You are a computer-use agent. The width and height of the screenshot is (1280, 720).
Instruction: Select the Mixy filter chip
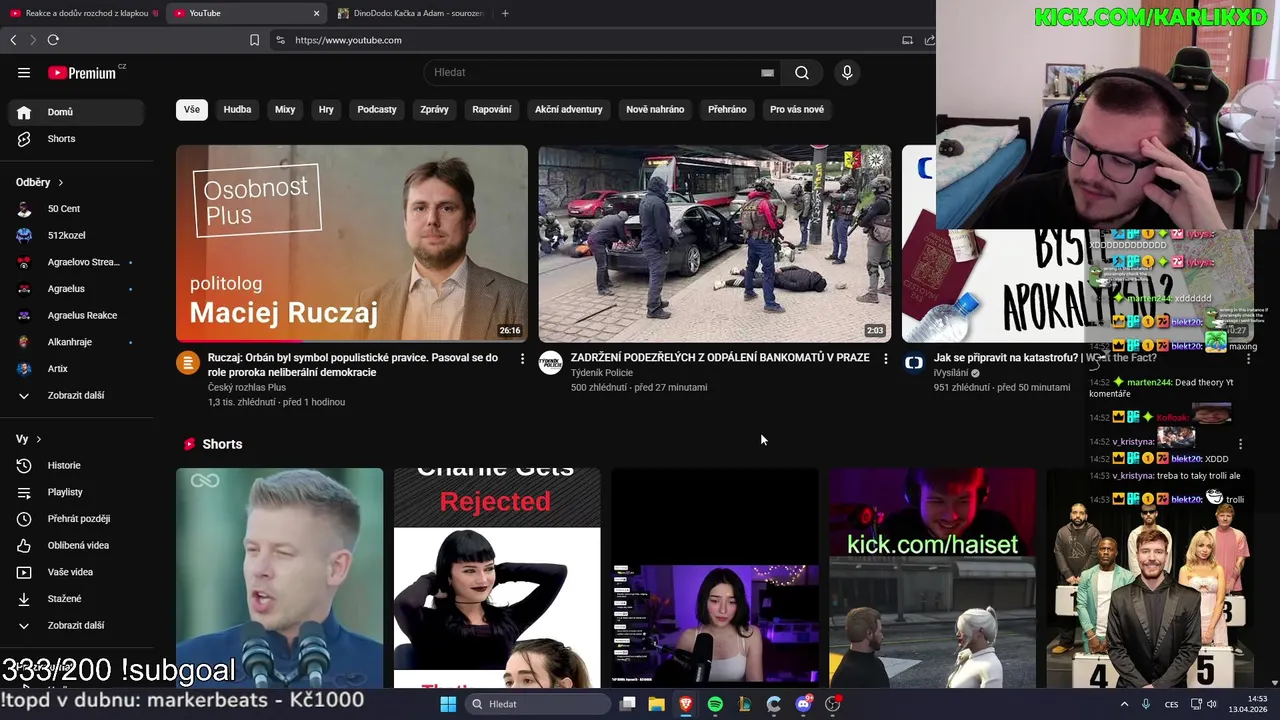point(285,109)
